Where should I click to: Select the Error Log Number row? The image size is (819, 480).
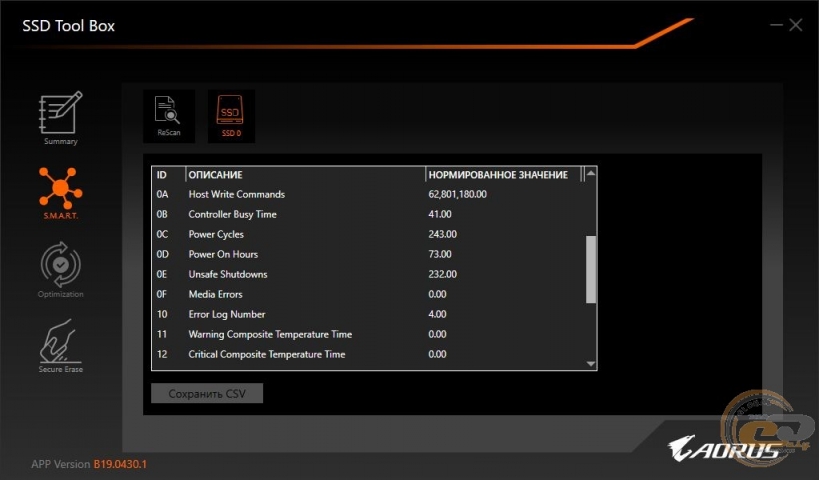(369, 314)
